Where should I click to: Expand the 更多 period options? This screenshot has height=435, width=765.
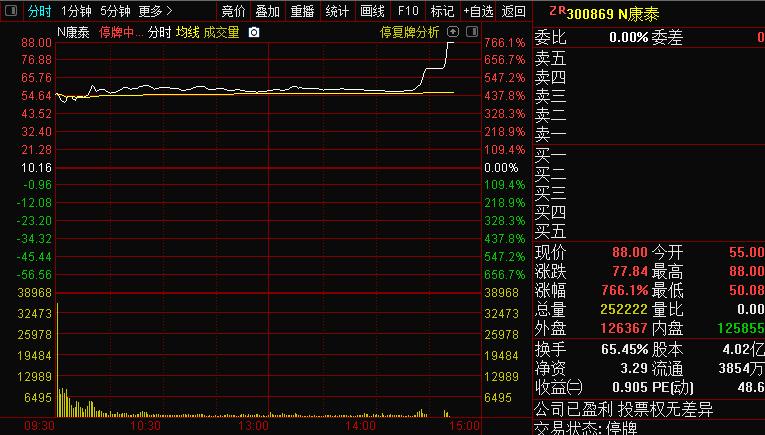click(155, 11)
